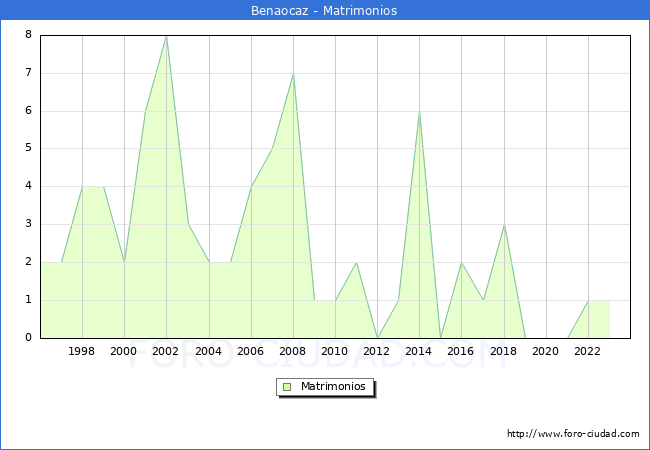Click the 2006 x-axis label

point(250,351)
